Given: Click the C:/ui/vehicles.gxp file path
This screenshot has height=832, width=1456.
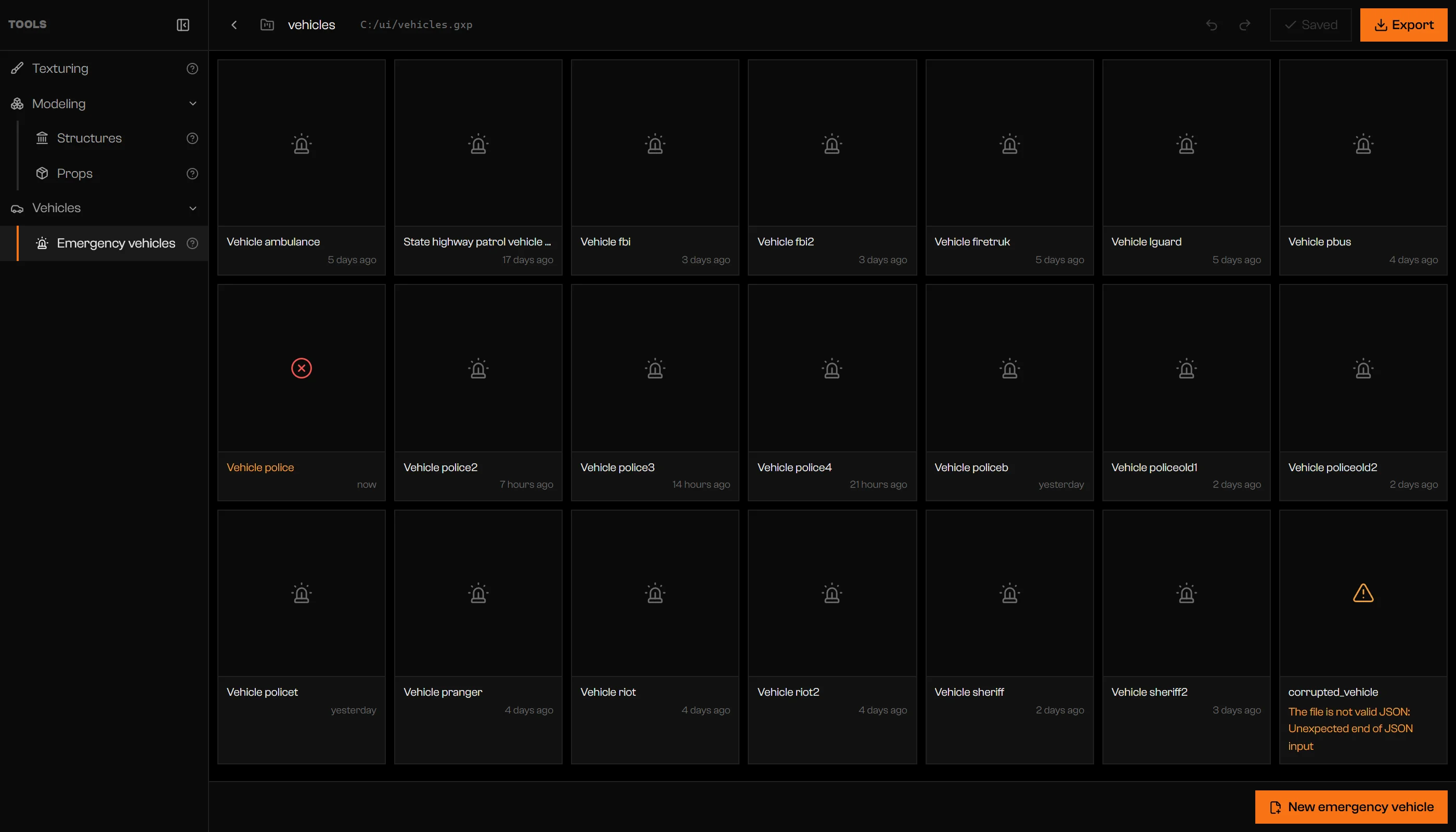Looking at the screenshot, I should point(416,24).
